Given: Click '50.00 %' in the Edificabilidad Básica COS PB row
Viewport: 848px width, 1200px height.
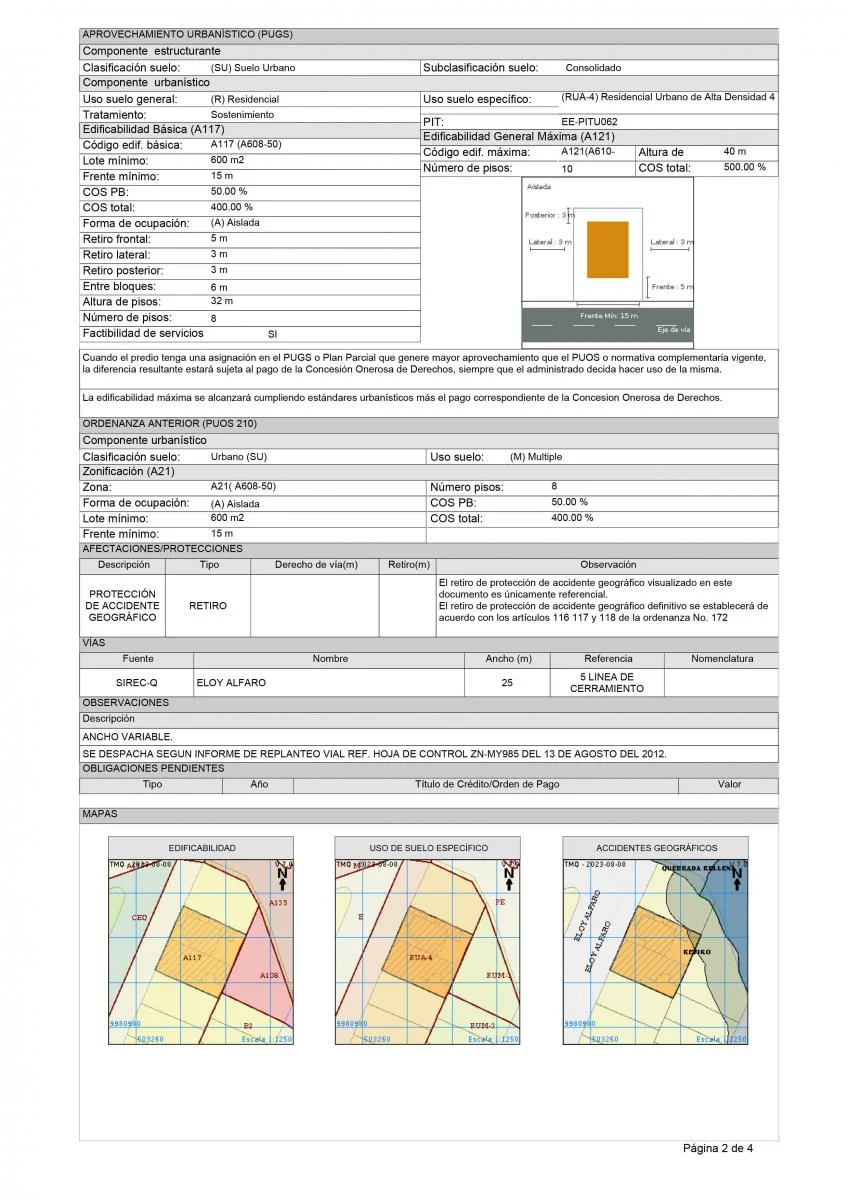Looking at the screenshot, I should [x=229, y=191].
